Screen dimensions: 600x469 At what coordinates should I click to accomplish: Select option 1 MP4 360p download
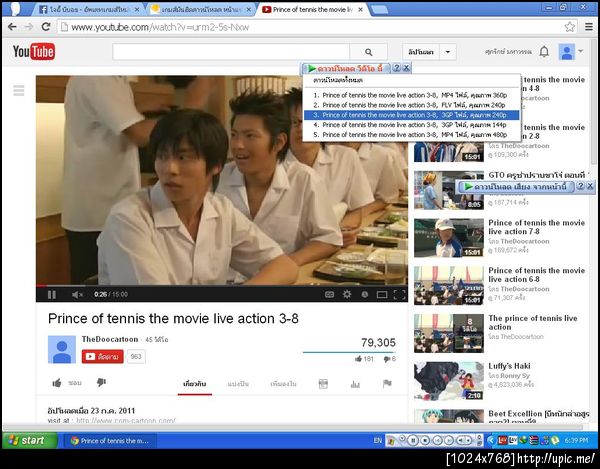(x=411, y=95)
